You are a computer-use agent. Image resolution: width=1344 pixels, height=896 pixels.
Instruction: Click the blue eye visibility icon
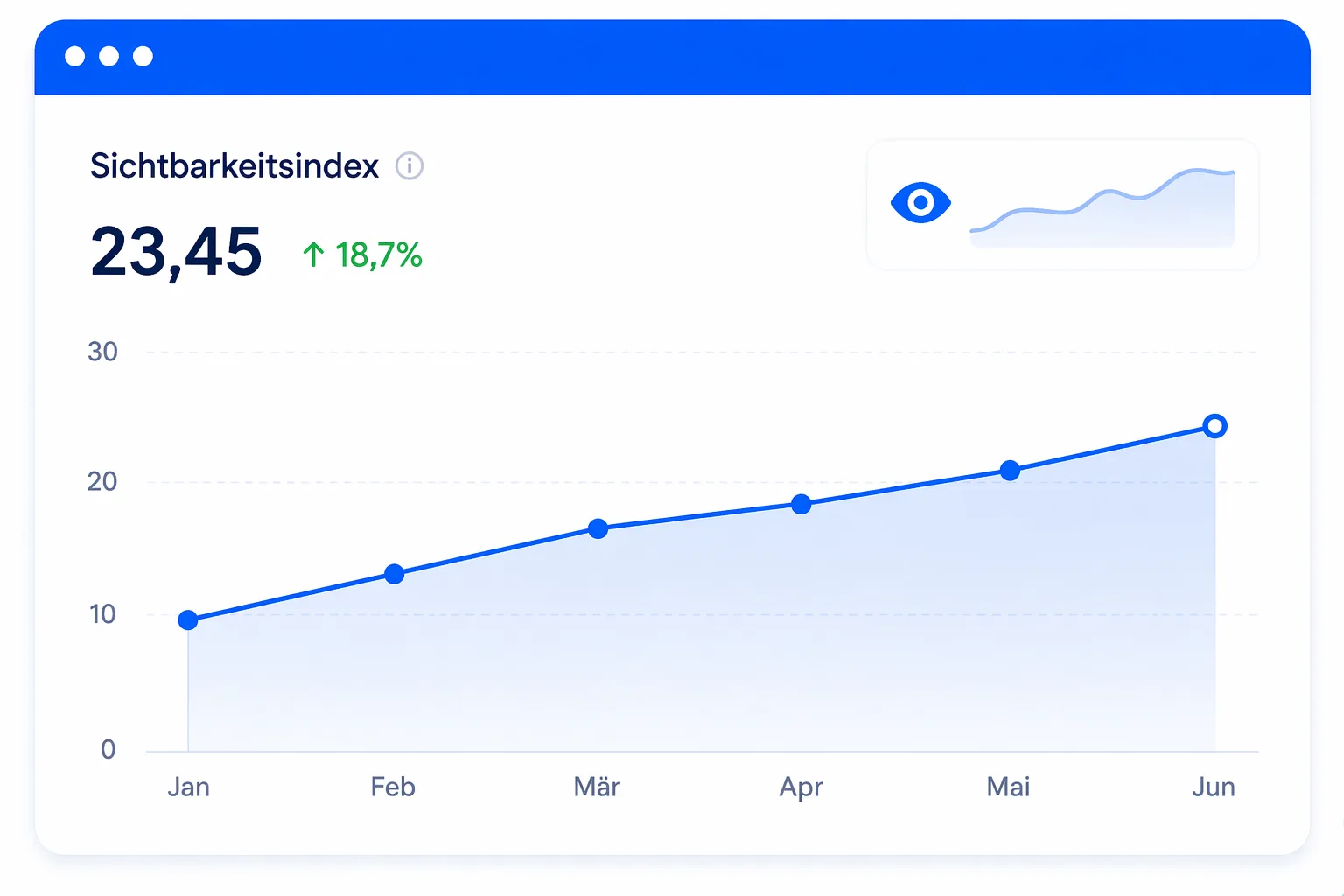[920, 203]
